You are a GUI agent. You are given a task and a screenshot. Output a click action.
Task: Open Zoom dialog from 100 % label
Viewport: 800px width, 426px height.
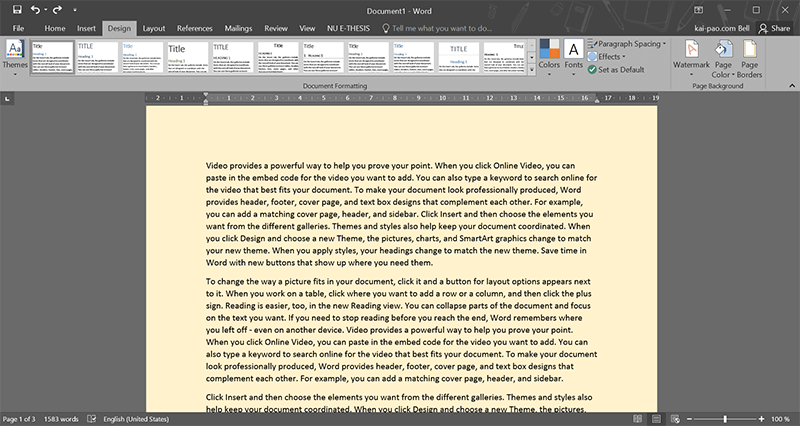coord(780,419)
